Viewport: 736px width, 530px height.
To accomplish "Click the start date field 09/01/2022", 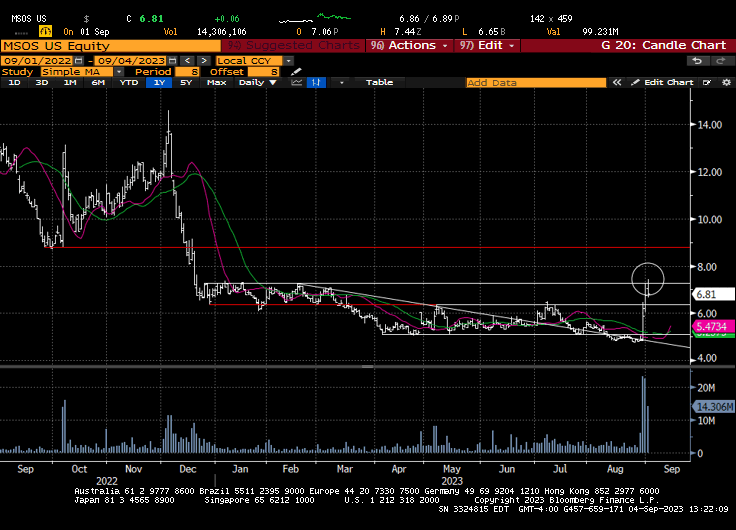I will tap(37, 61).
